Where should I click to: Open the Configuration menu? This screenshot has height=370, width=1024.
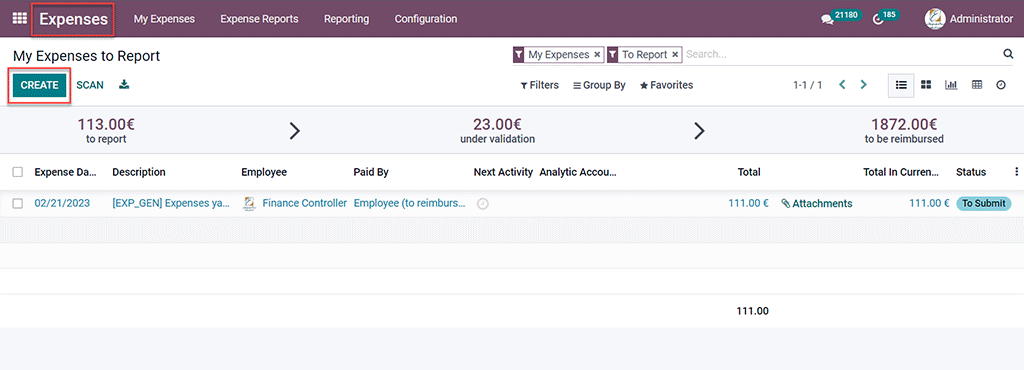point(426,19)
